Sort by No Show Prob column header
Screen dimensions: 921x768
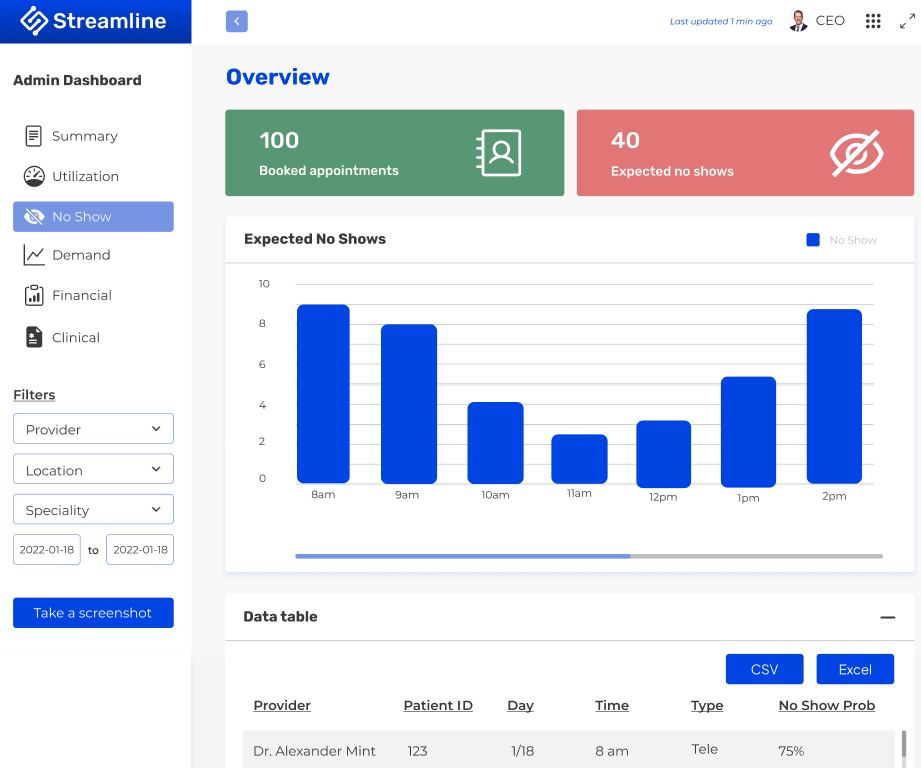827,705
